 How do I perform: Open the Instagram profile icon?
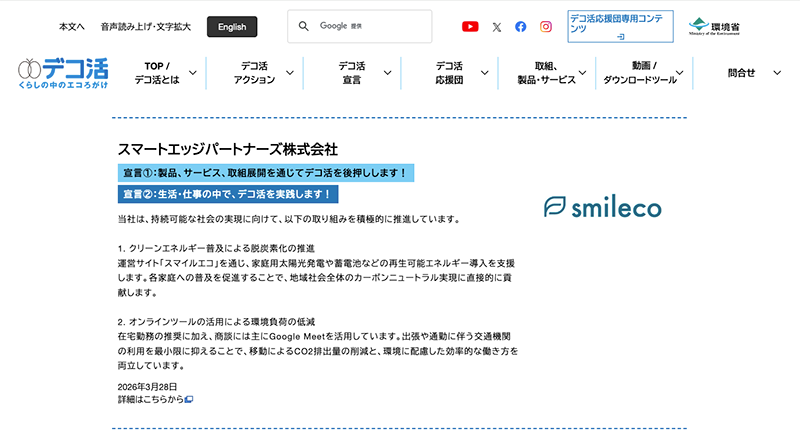tap(545, 27)
